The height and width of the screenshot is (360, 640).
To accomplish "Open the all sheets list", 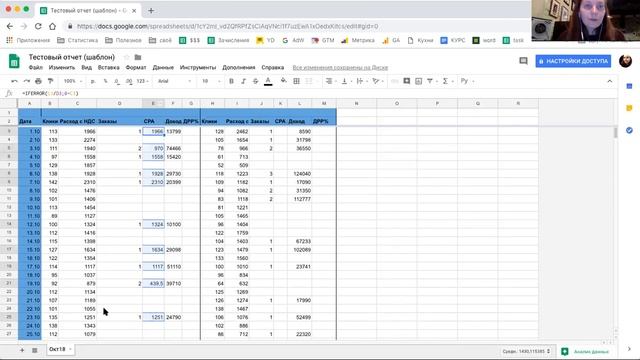I will click(35, 350).
